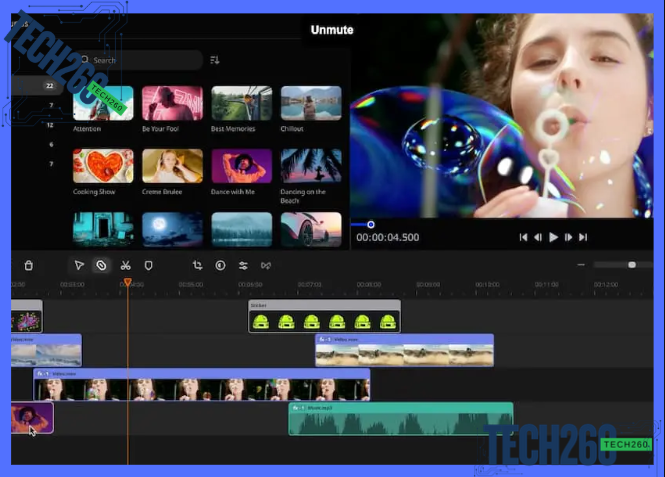This screenshot has height=477, width=665.
Task: Click the shield marker icon in toolbar
Action: point(149,265)
